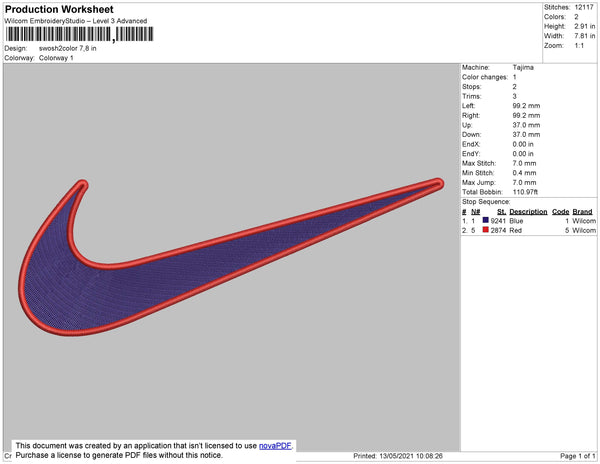Click the 'Trims:' label
This screenshot has width=600, height=464.
click(472, 96)
